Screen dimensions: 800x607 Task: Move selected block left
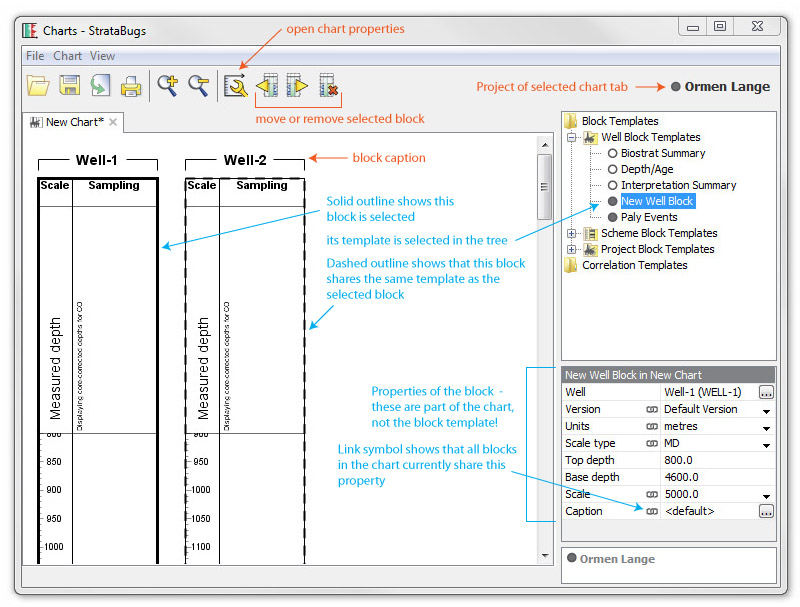click(x=267, y=85)
